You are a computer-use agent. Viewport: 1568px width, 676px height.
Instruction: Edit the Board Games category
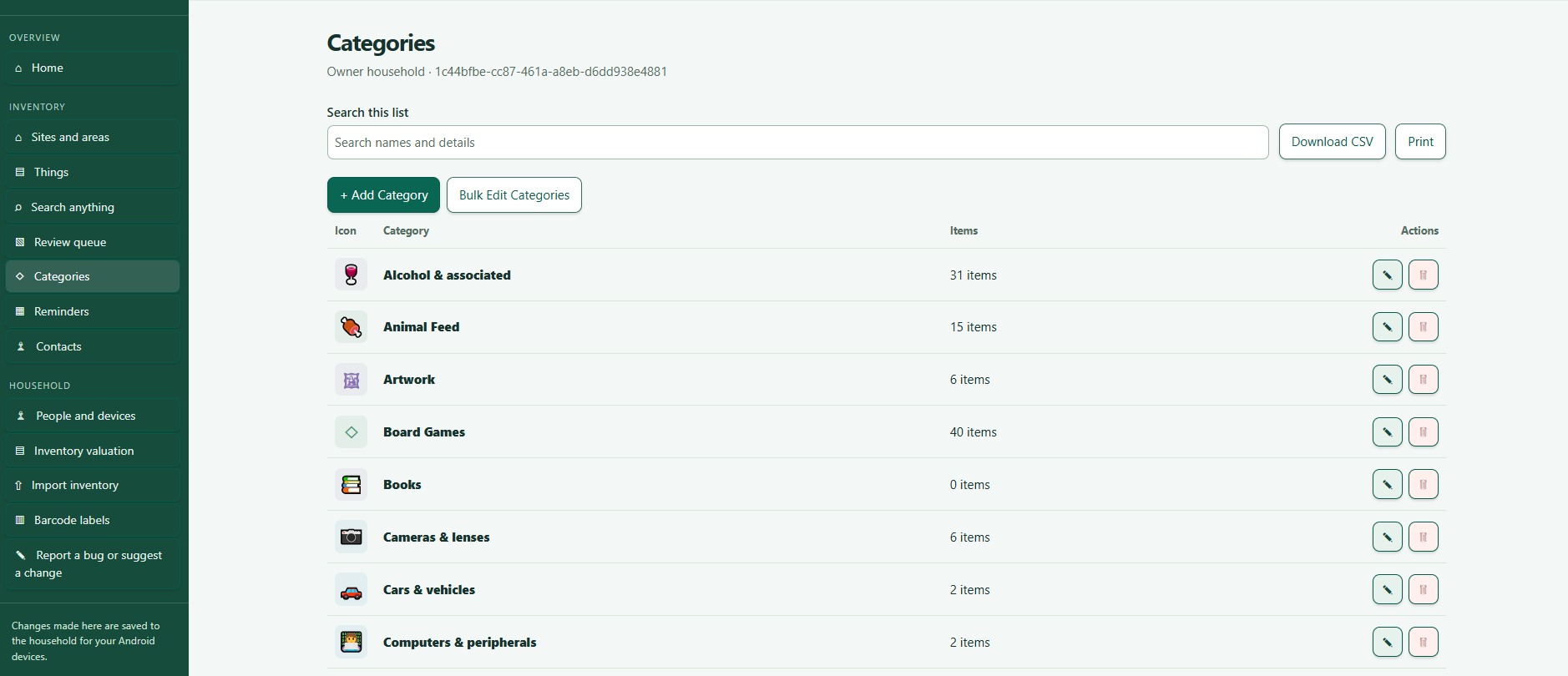click(1387, 431)
